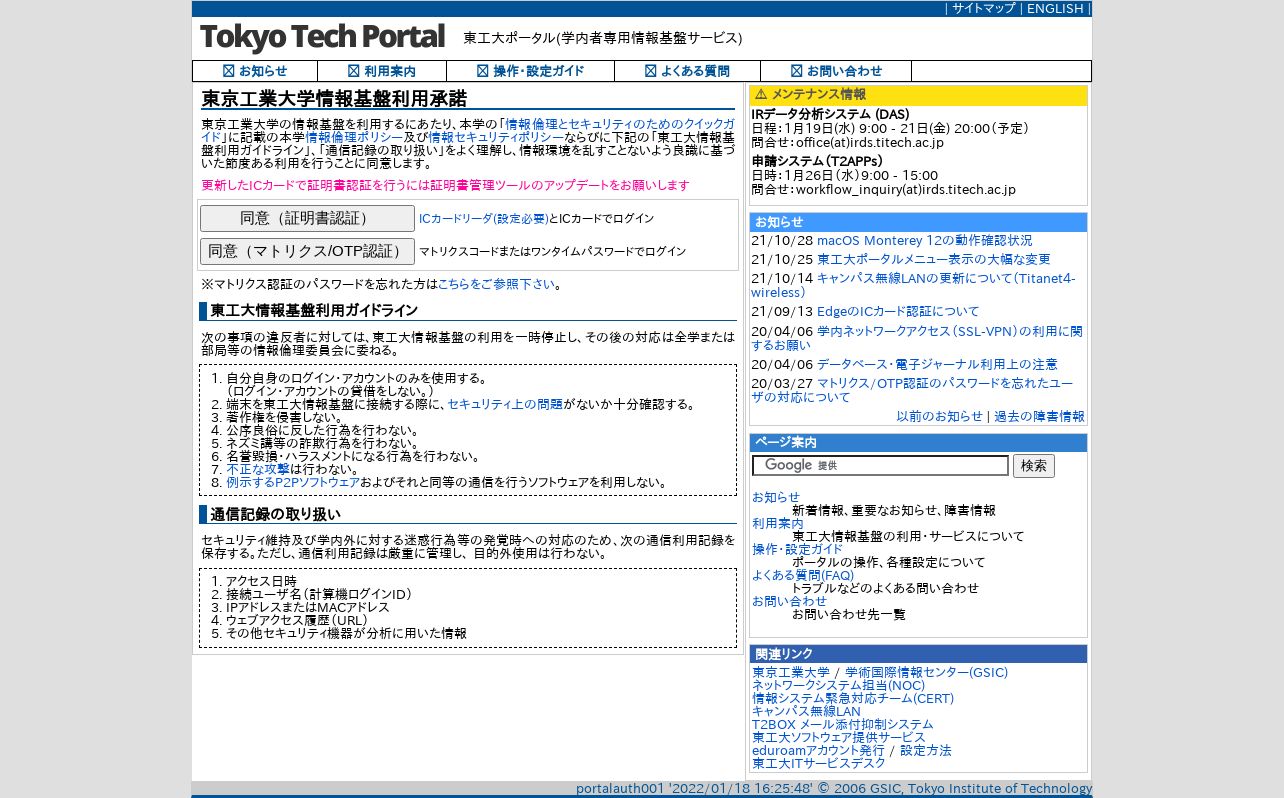Open the eduroamアカウント発行 link
The image size is (1284, 798).
[x=818, y=751]
